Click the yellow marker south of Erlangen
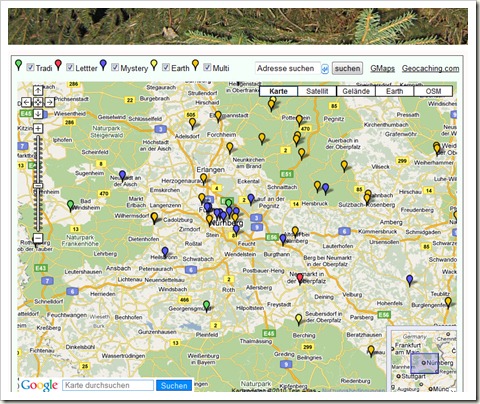 [203, 179]
